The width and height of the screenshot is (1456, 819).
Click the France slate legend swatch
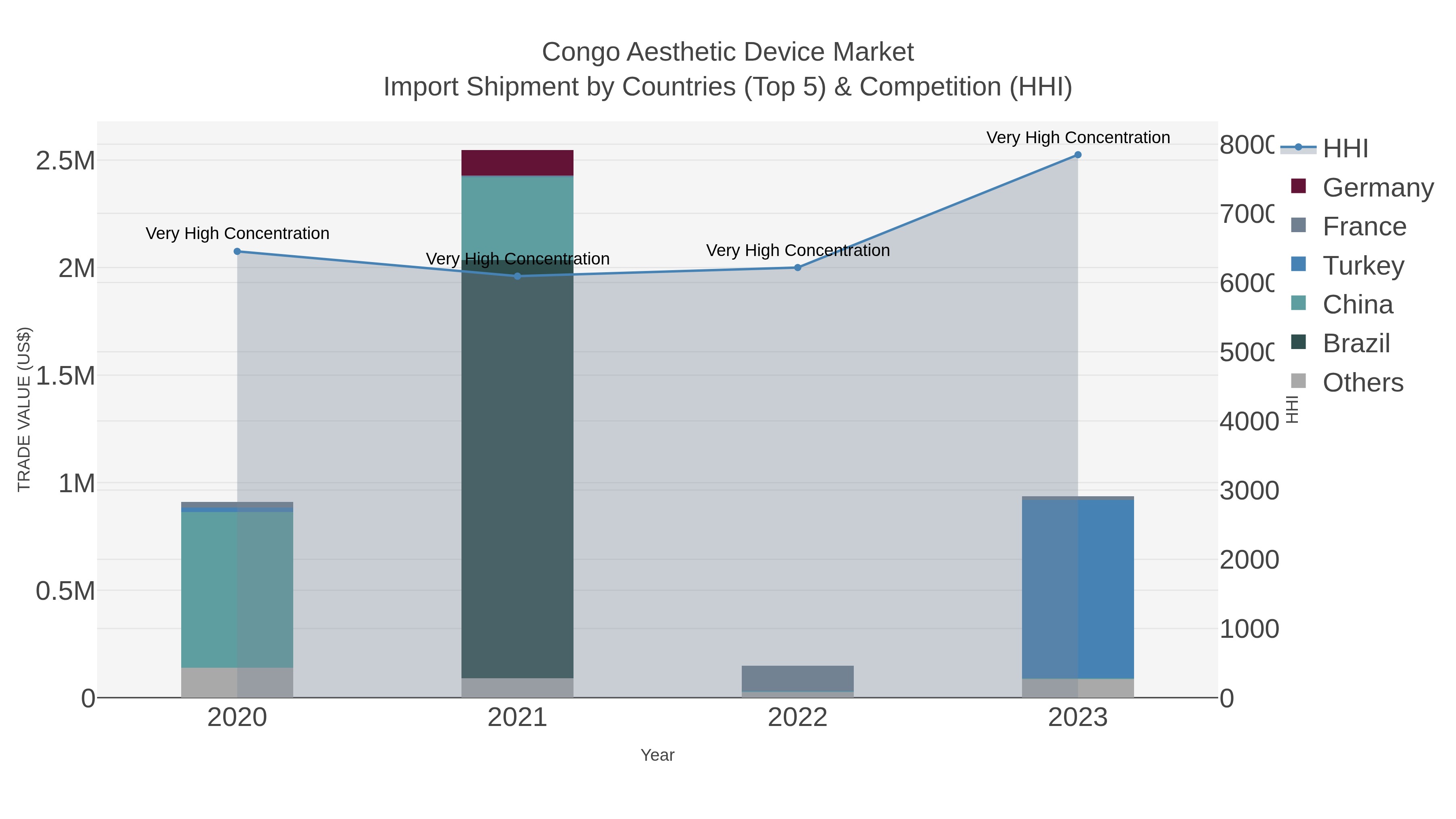tap(1299, 225)
